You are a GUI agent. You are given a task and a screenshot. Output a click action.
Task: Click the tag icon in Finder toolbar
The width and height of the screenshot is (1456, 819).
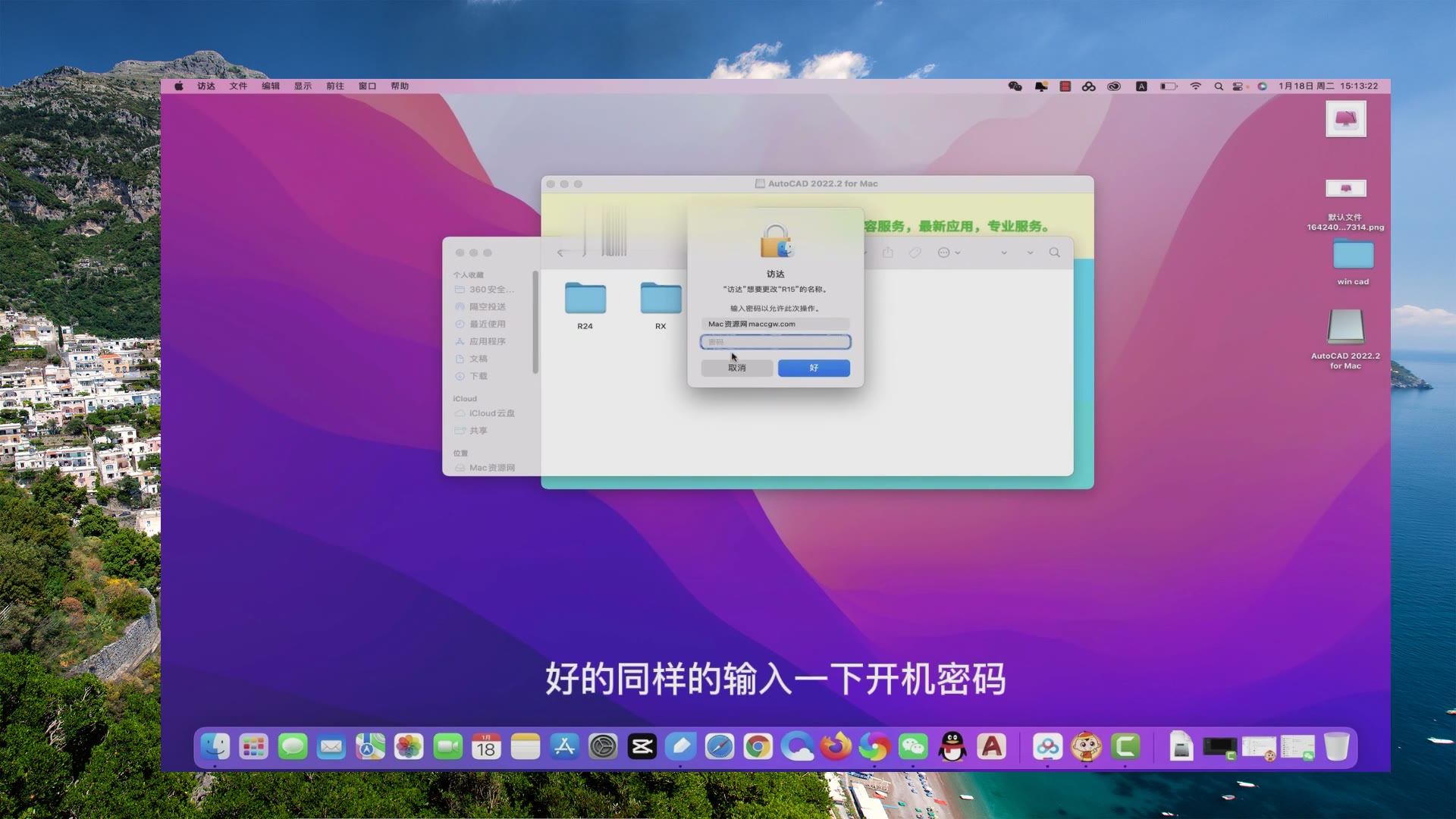click(915, 253)
